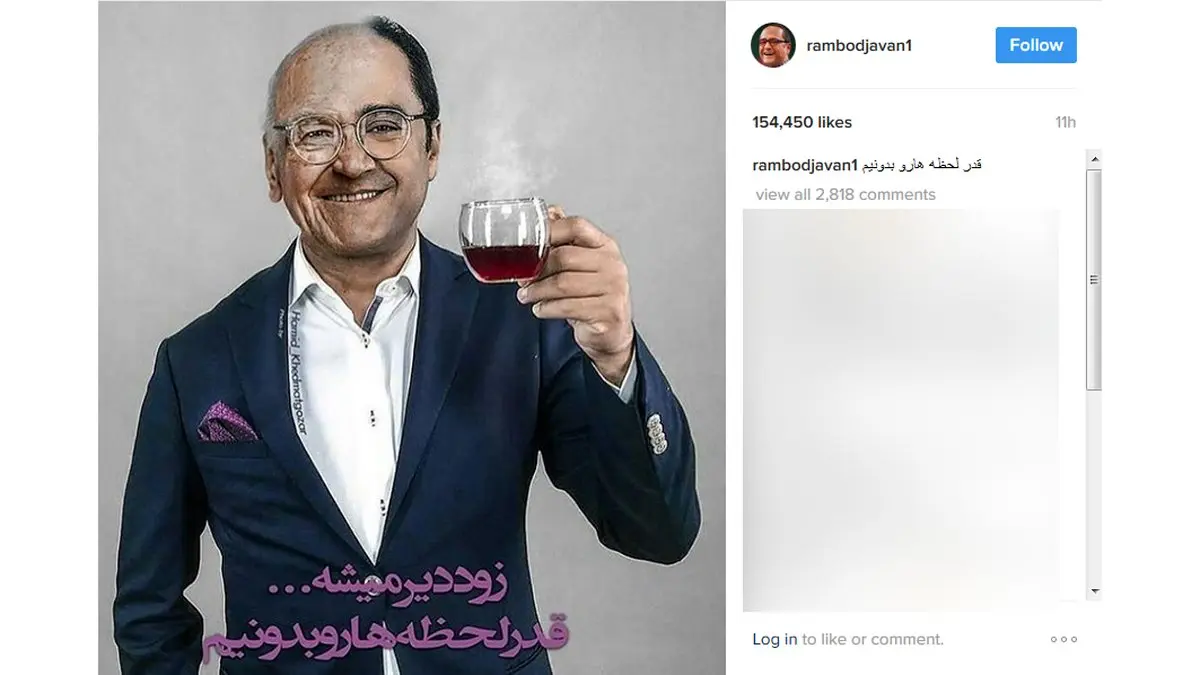Click the comments scrollbar down arrow
The image size is (1200, 675).
[1094, 591]
